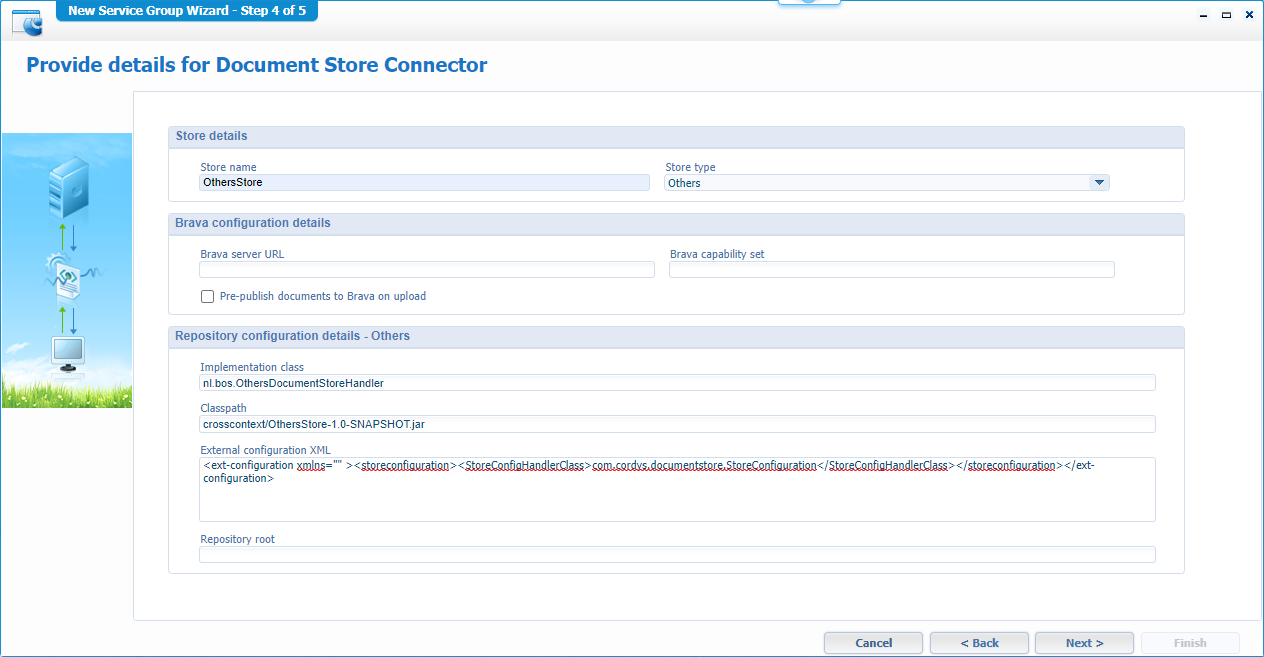Click the connector gear icon in sidebar illustration
The height and width of the screenshot is (657, 1264).
pyautogui.click(x=66, y=277)
